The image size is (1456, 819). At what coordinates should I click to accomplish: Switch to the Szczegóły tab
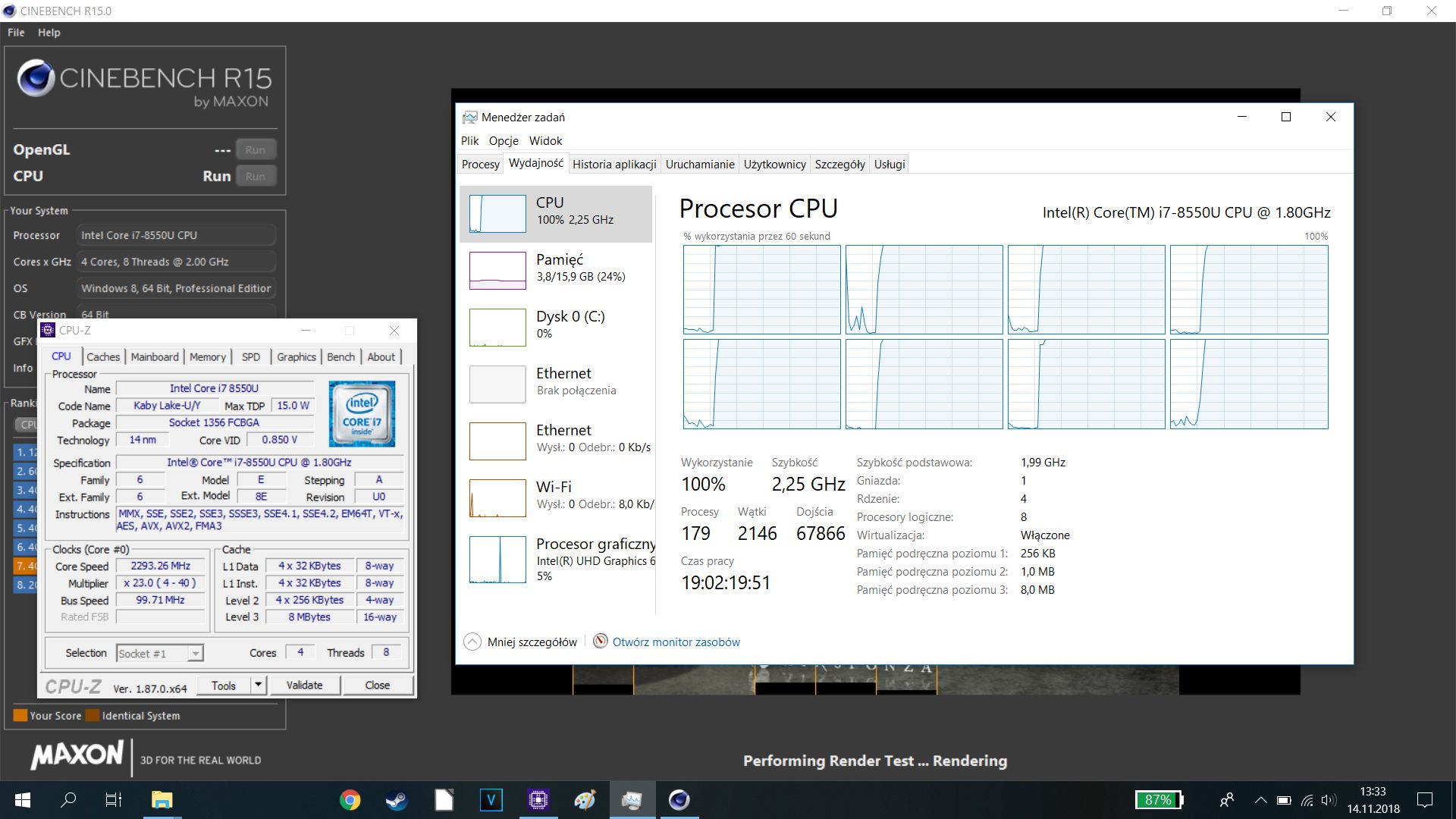[839, 165]
